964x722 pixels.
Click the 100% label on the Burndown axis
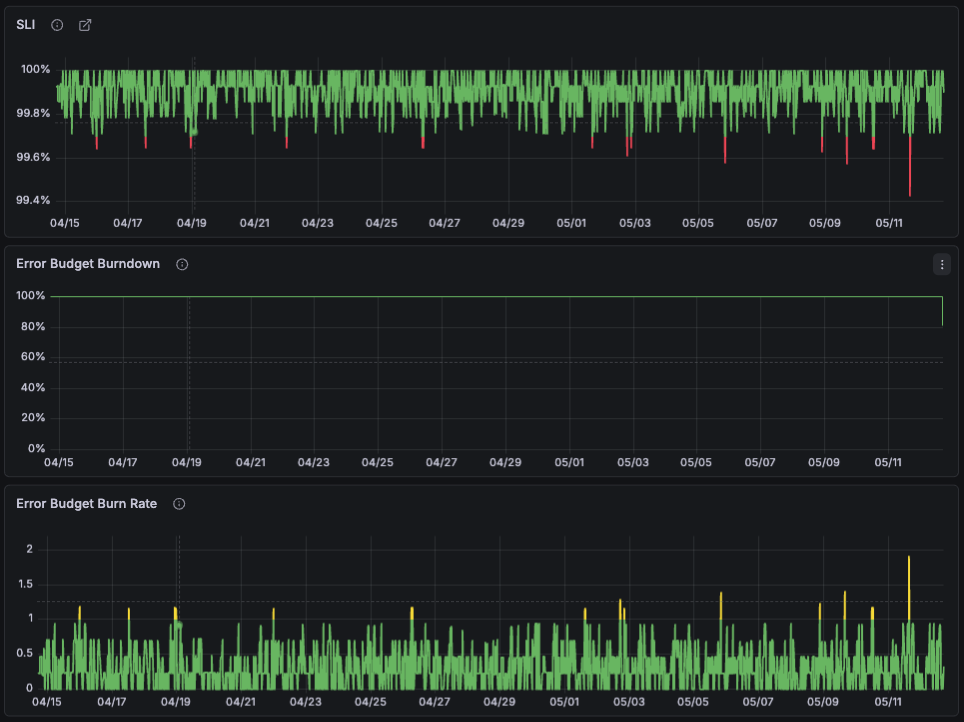tap(31, 296)
